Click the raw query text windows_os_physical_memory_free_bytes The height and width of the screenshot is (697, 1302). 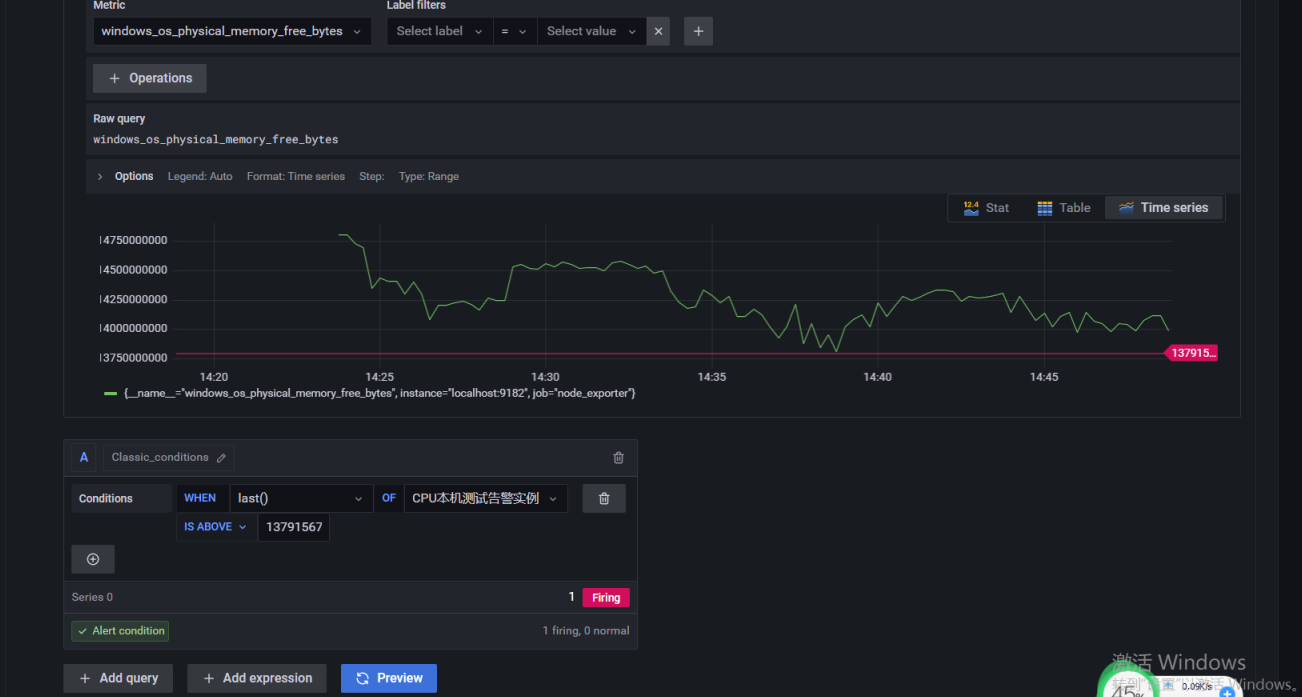[x=216, y=139]
